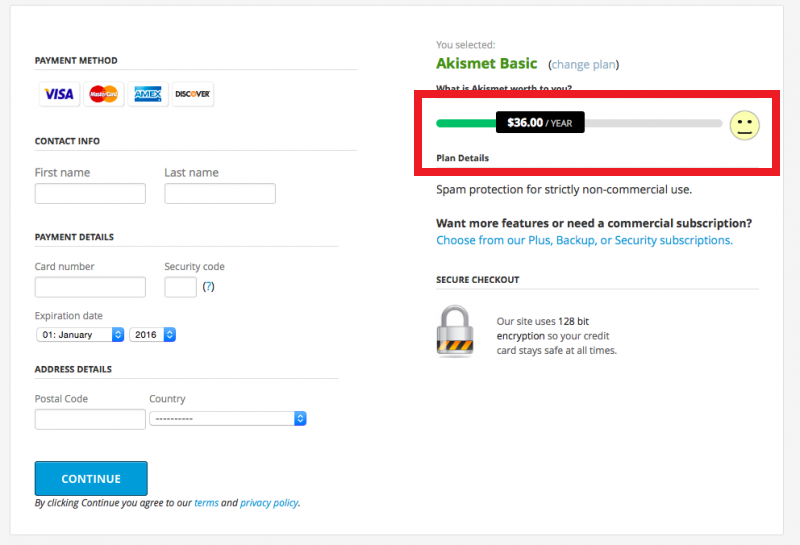The width and height of the screenshot is (800, 545).
Task: Click the Akismet Basic plan title
Action: (x=487, y=63)
